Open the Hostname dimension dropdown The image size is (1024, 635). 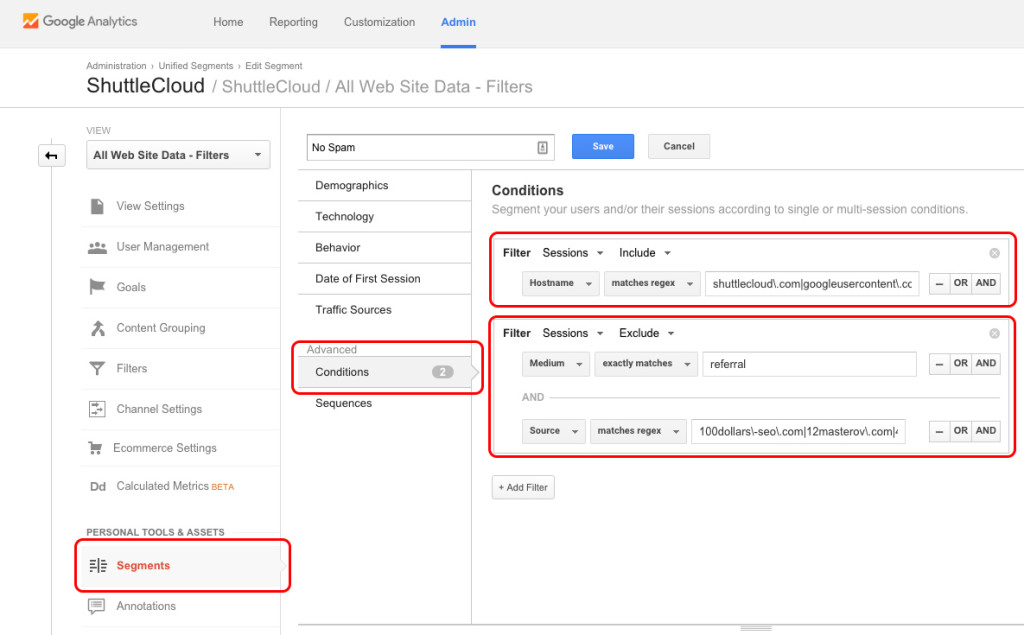point(560,284)
